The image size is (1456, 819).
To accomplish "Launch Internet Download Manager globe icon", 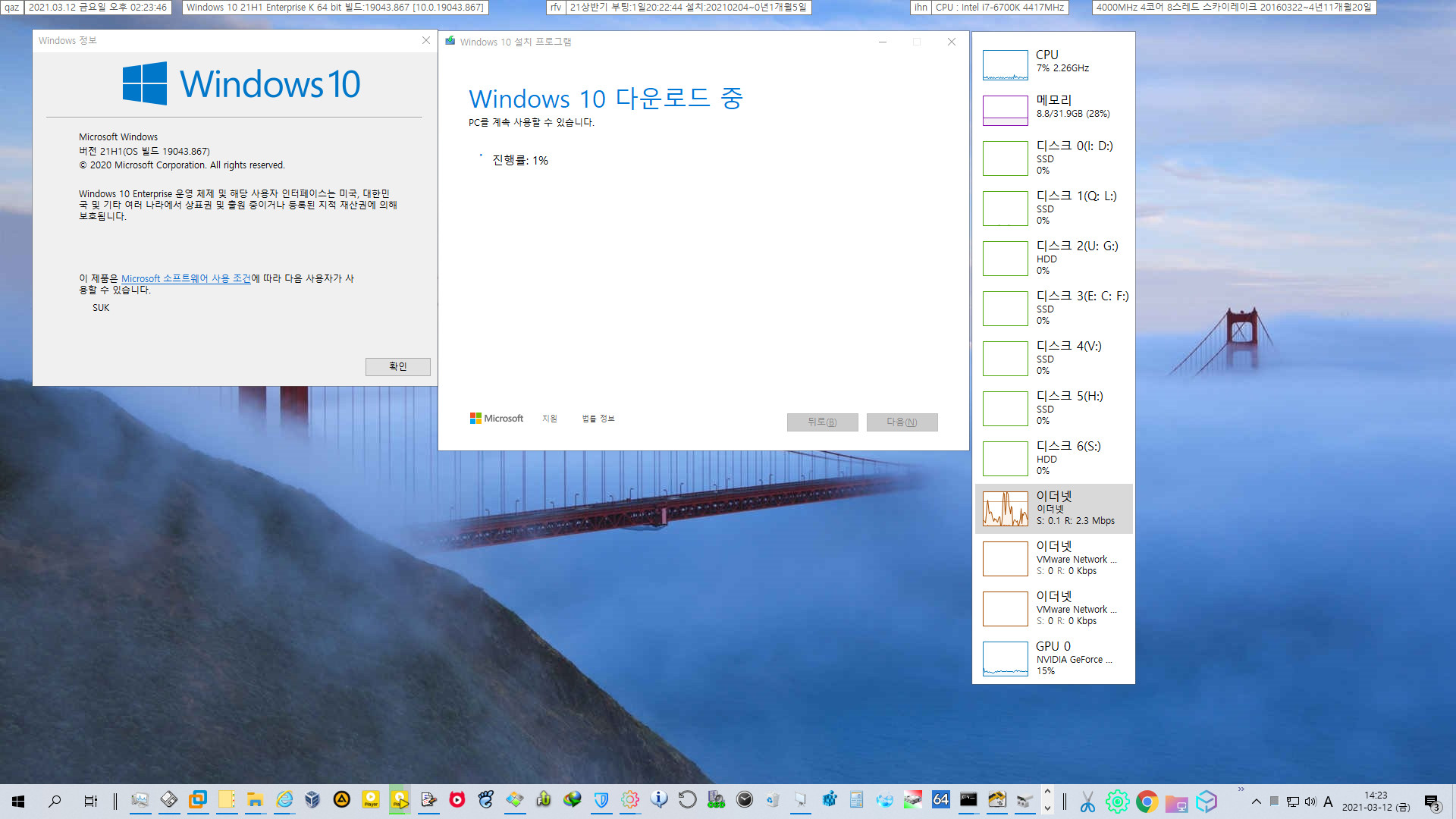I will point(572,800).
